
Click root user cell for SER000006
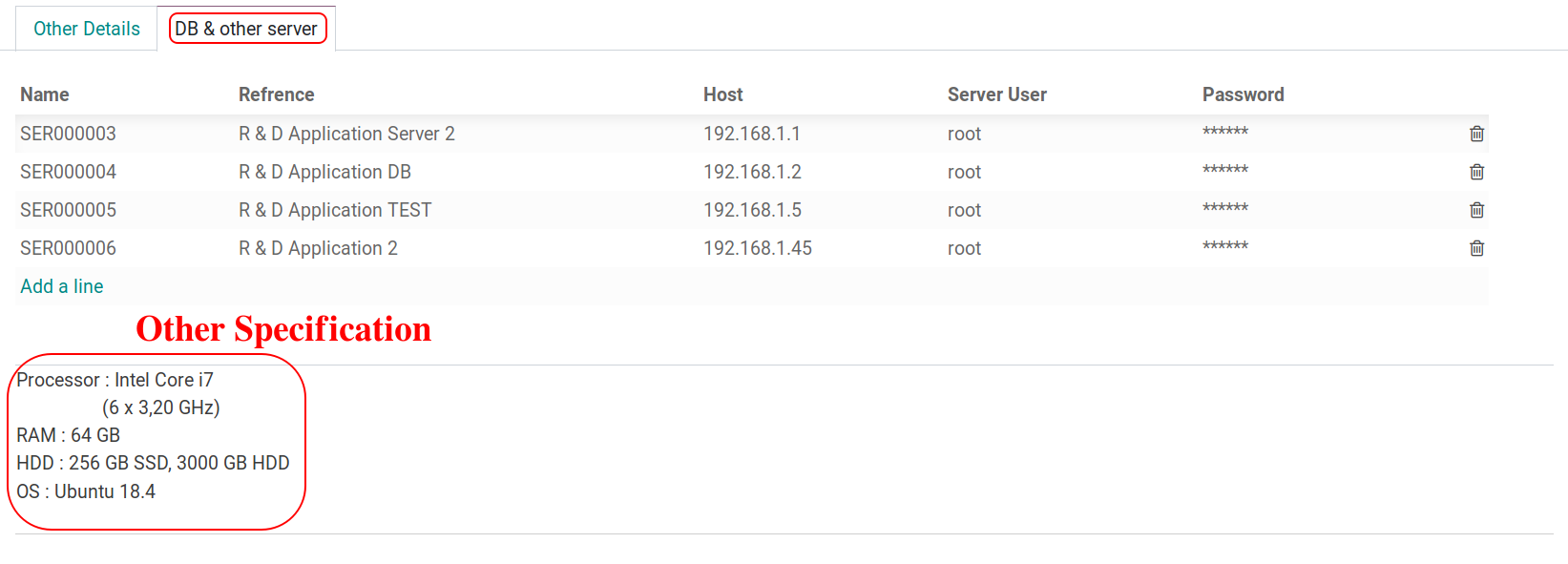pos(964,248)
